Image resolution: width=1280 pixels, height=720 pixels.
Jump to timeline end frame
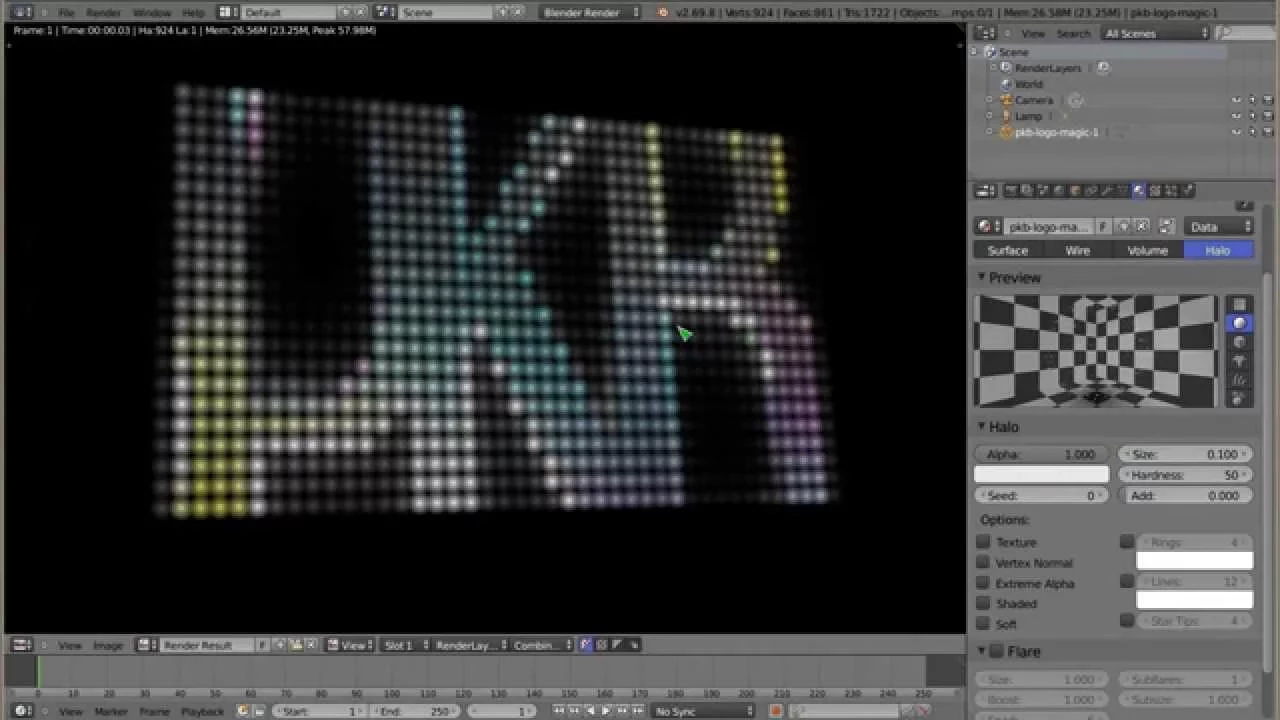pos(636,711)
